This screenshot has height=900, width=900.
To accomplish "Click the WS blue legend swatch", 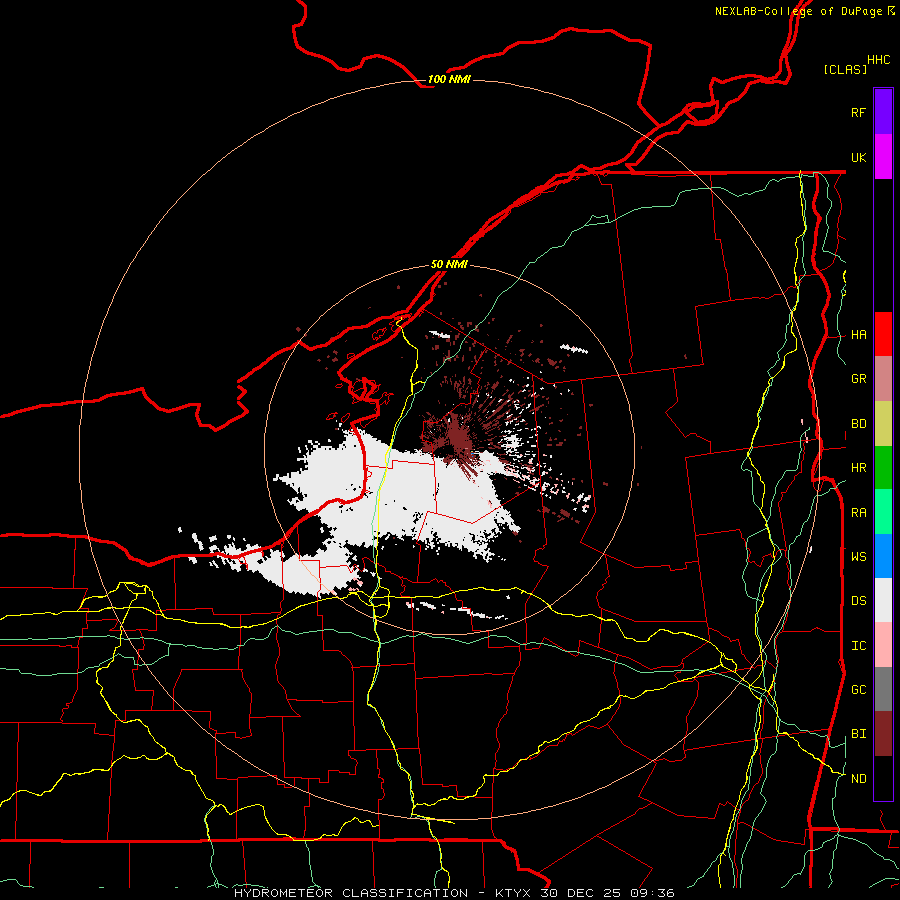I will 883,556.
